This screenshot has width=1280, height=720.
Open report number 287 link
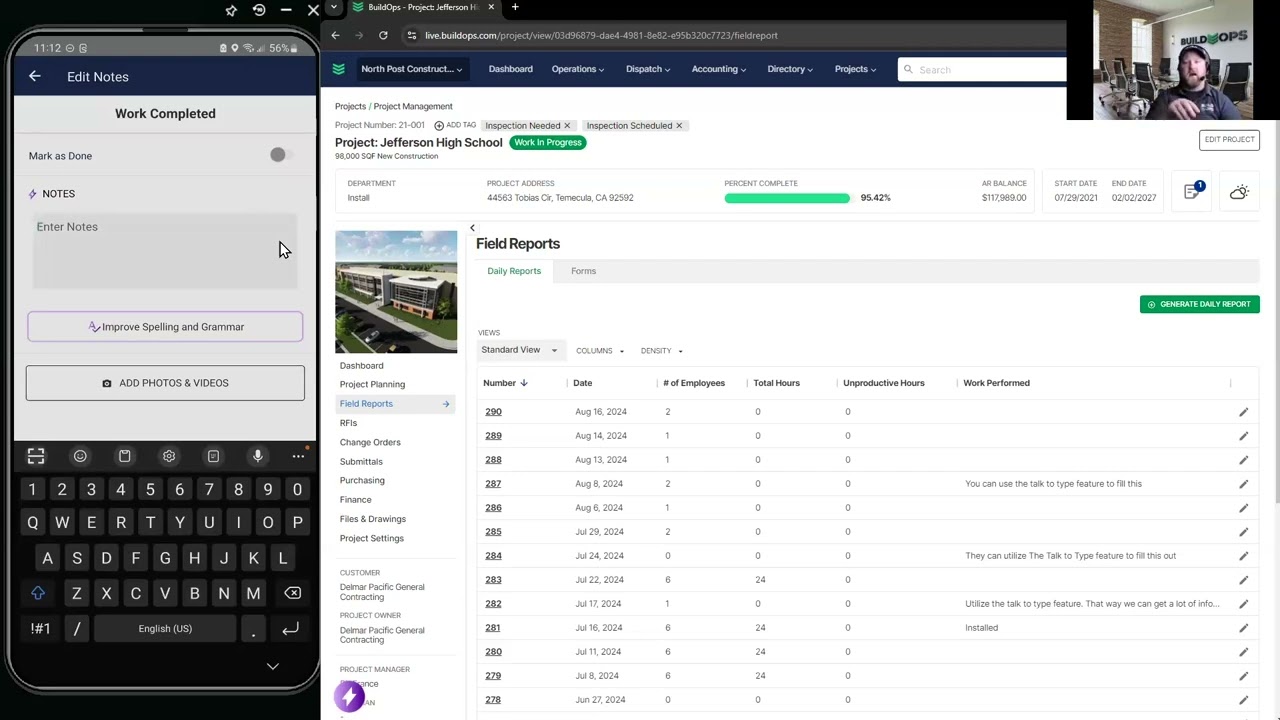pos(493,484)
